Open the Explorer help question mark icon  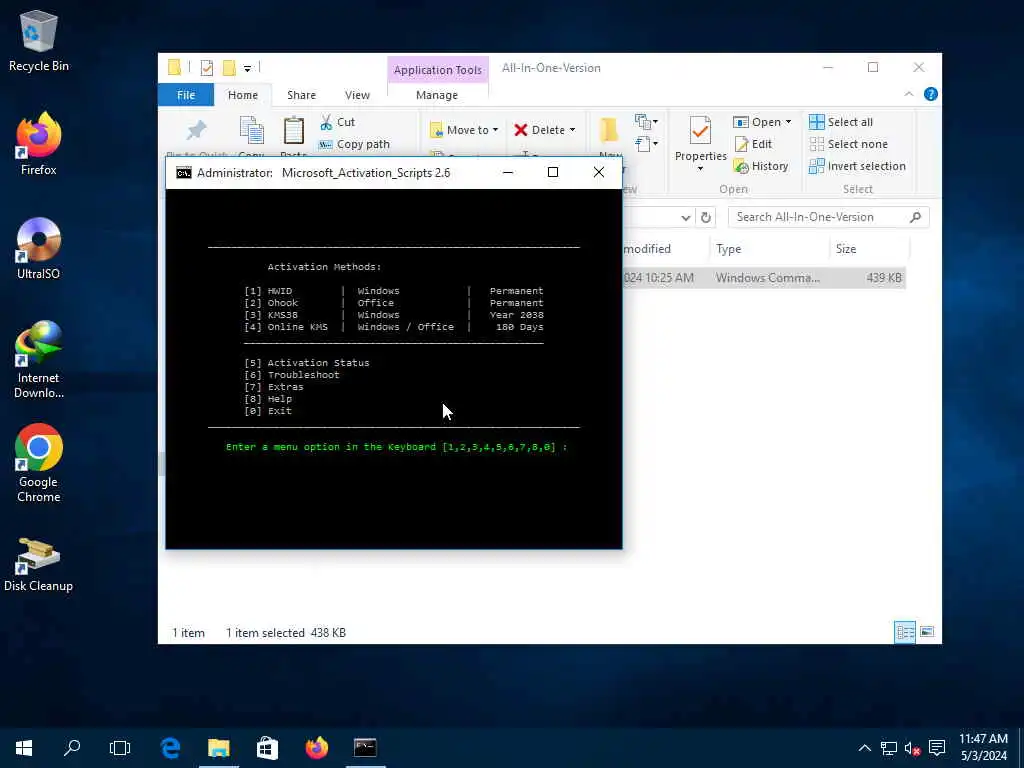pyautogui.click(x=931, y=95)
